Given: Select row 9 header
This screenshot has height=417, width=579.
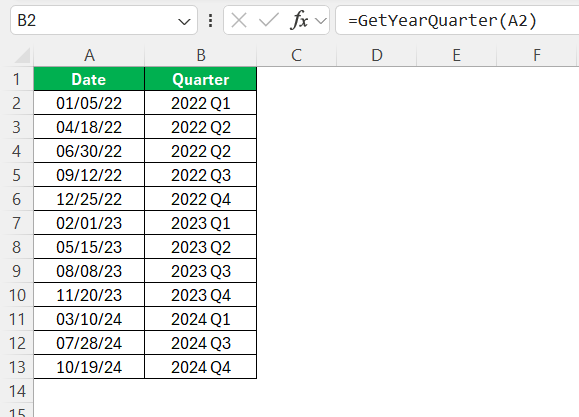Looking at the screenshot, I should pyautogui.click(x=17, y=271).
